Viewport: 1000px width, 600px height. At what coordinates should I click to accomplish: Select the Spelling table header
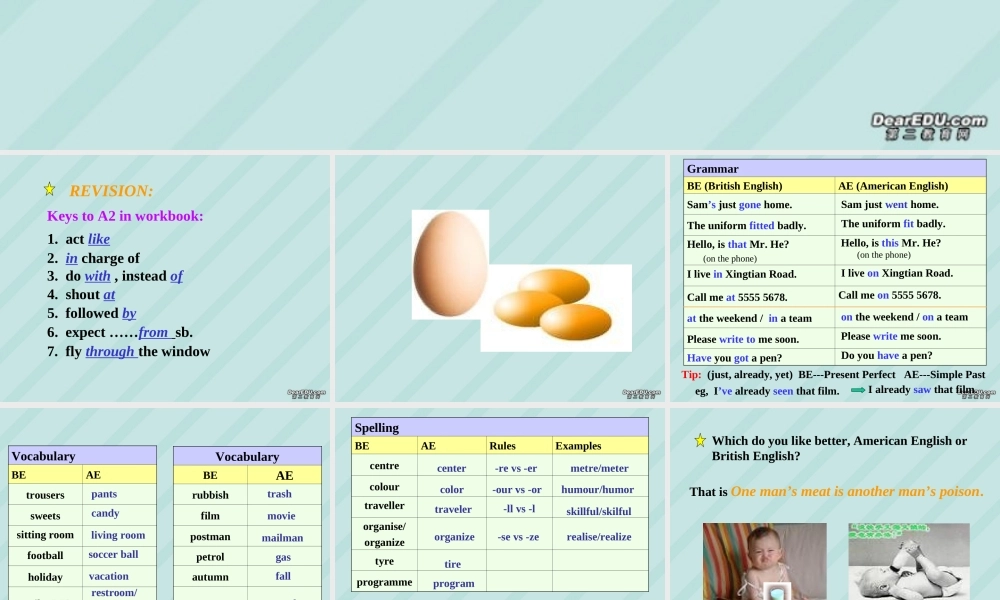499,427
